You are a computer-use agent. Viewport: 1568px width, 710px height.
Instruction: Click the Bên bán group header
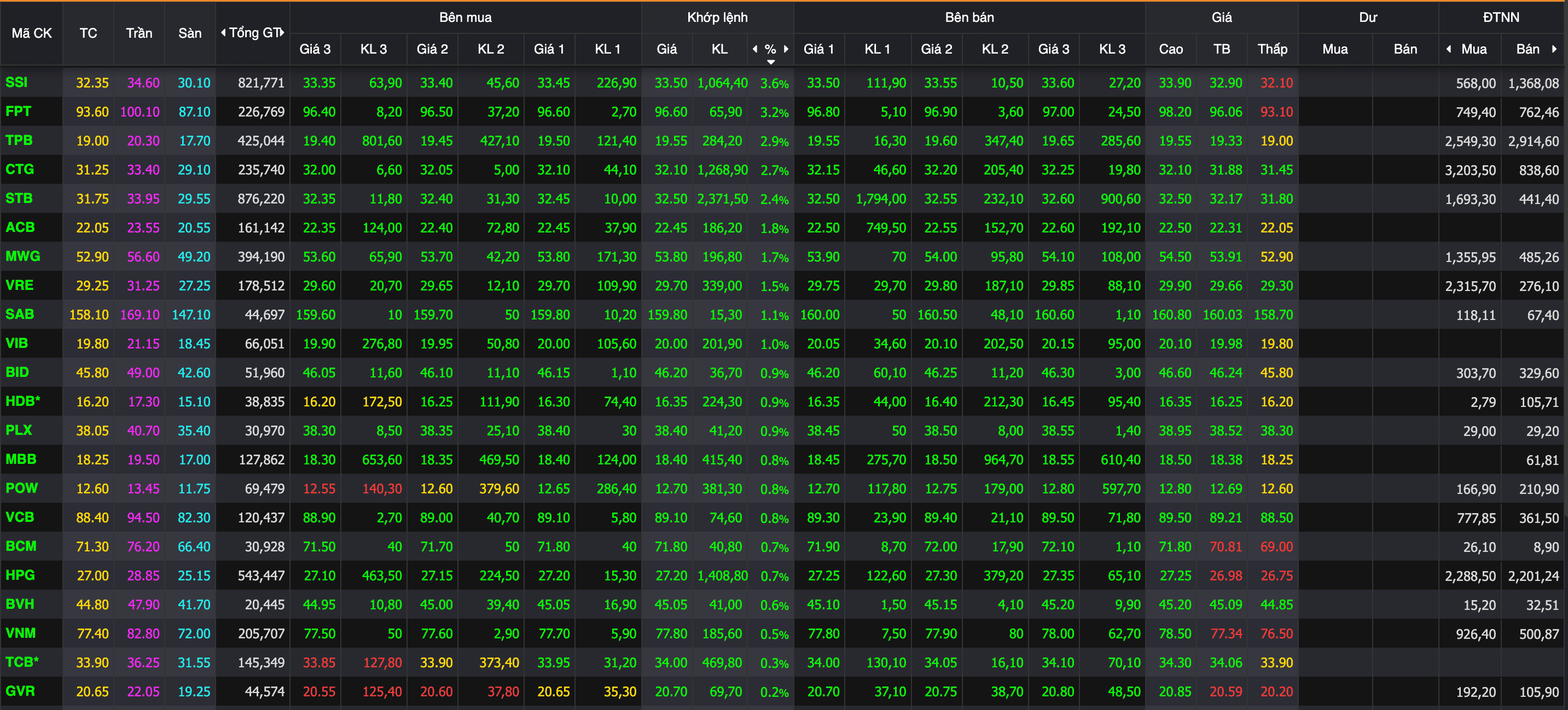point(969,17)
